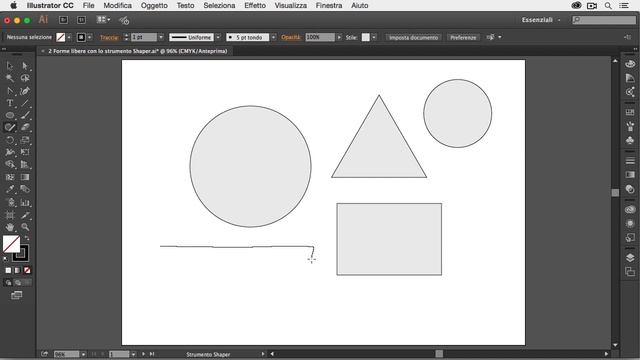The width and height of the screenshot is (640, 360).
Task: Open the Transparency panel icon
Action: [x=630, y=189]
